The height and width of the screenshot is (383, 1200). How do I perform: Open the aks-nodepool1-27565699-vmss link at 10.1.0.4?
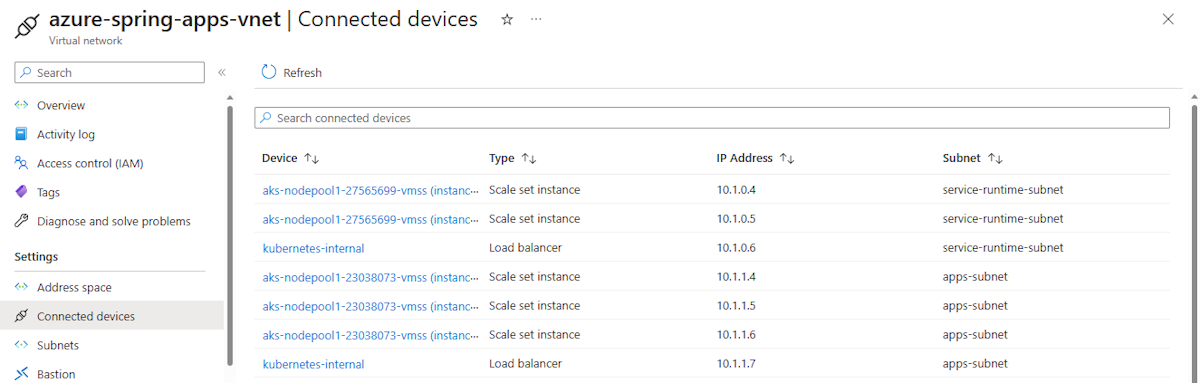[370, 189]
